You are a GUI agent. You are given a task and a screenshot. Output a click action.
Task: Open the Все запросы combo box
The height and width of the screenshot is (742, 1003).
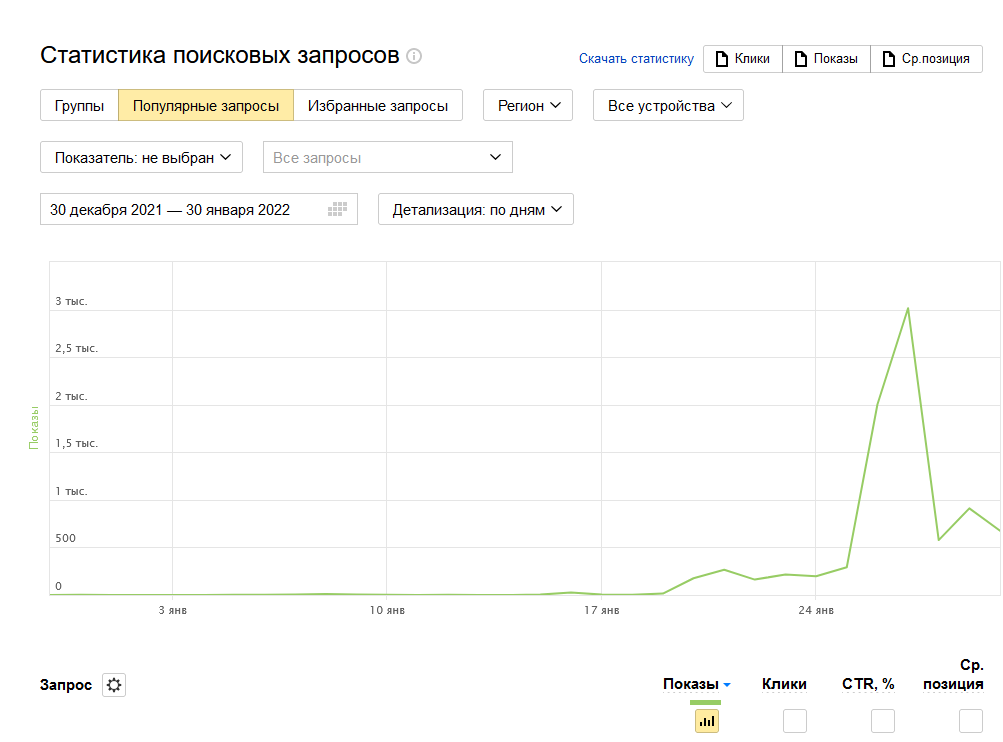pos(388,157)
